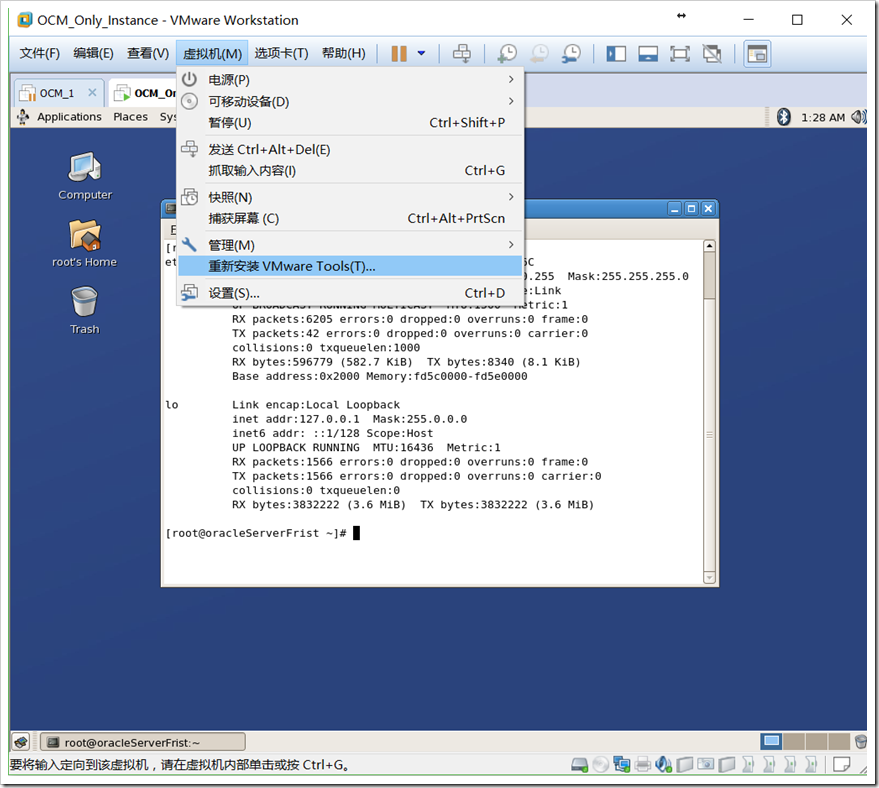Enter full screen mode via toolbar icon

680,54
